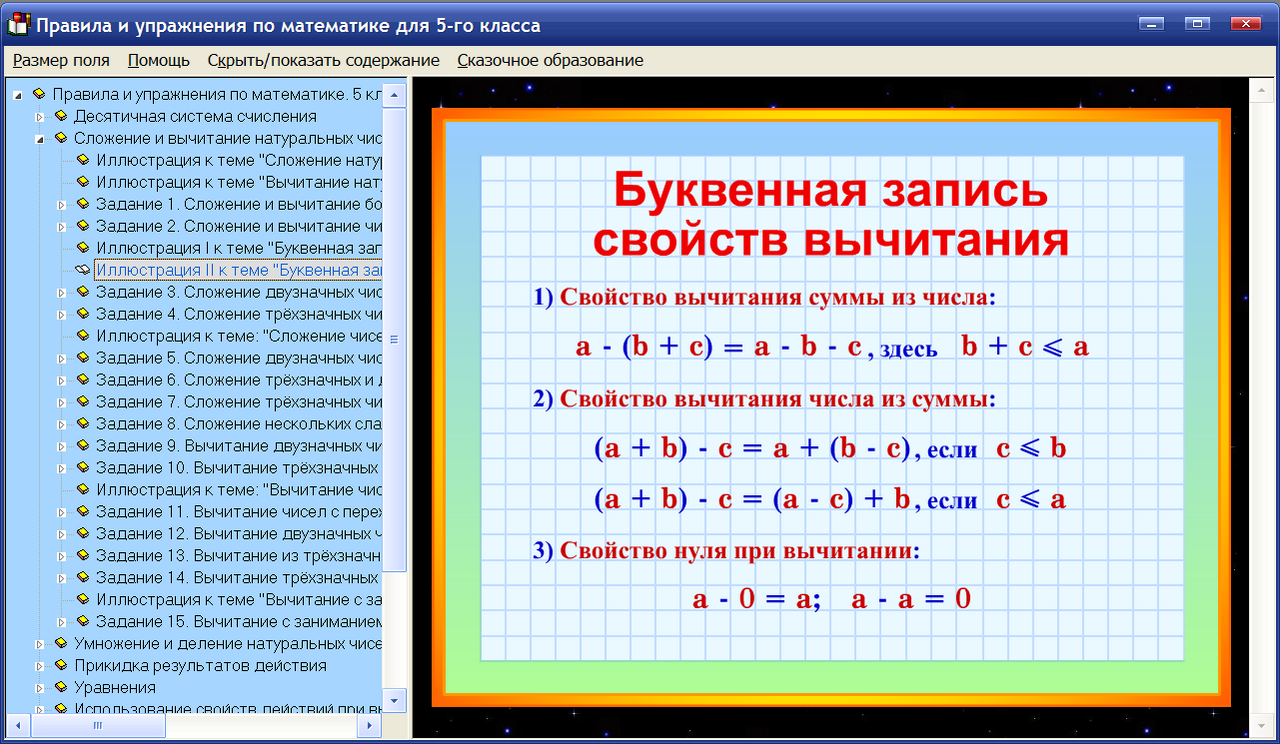
Task: Click the book icon next to the root node
Action: [x=40, y=94]
